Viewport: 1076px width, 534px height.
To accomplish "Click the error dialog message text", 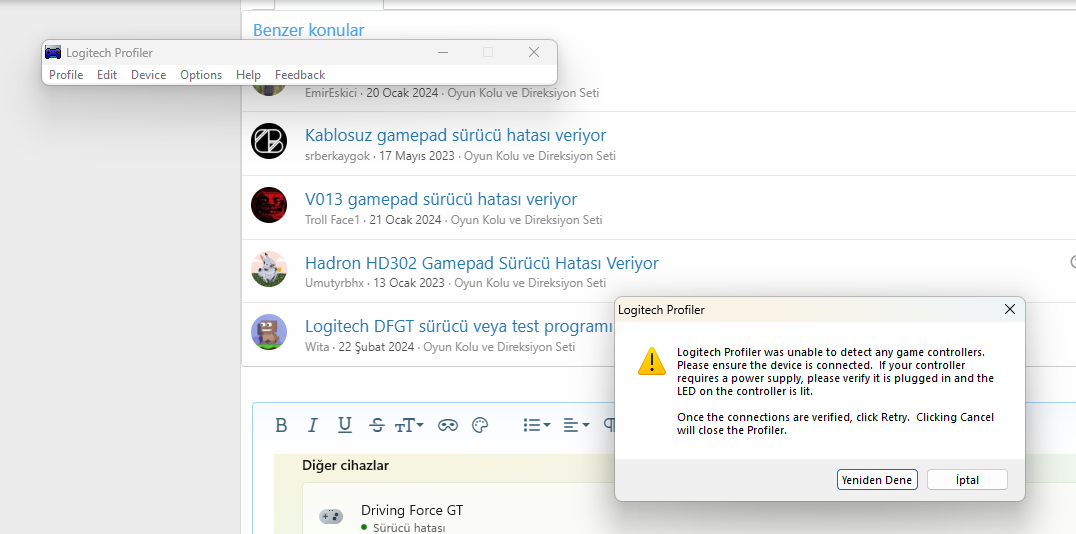I will [835, 391].
